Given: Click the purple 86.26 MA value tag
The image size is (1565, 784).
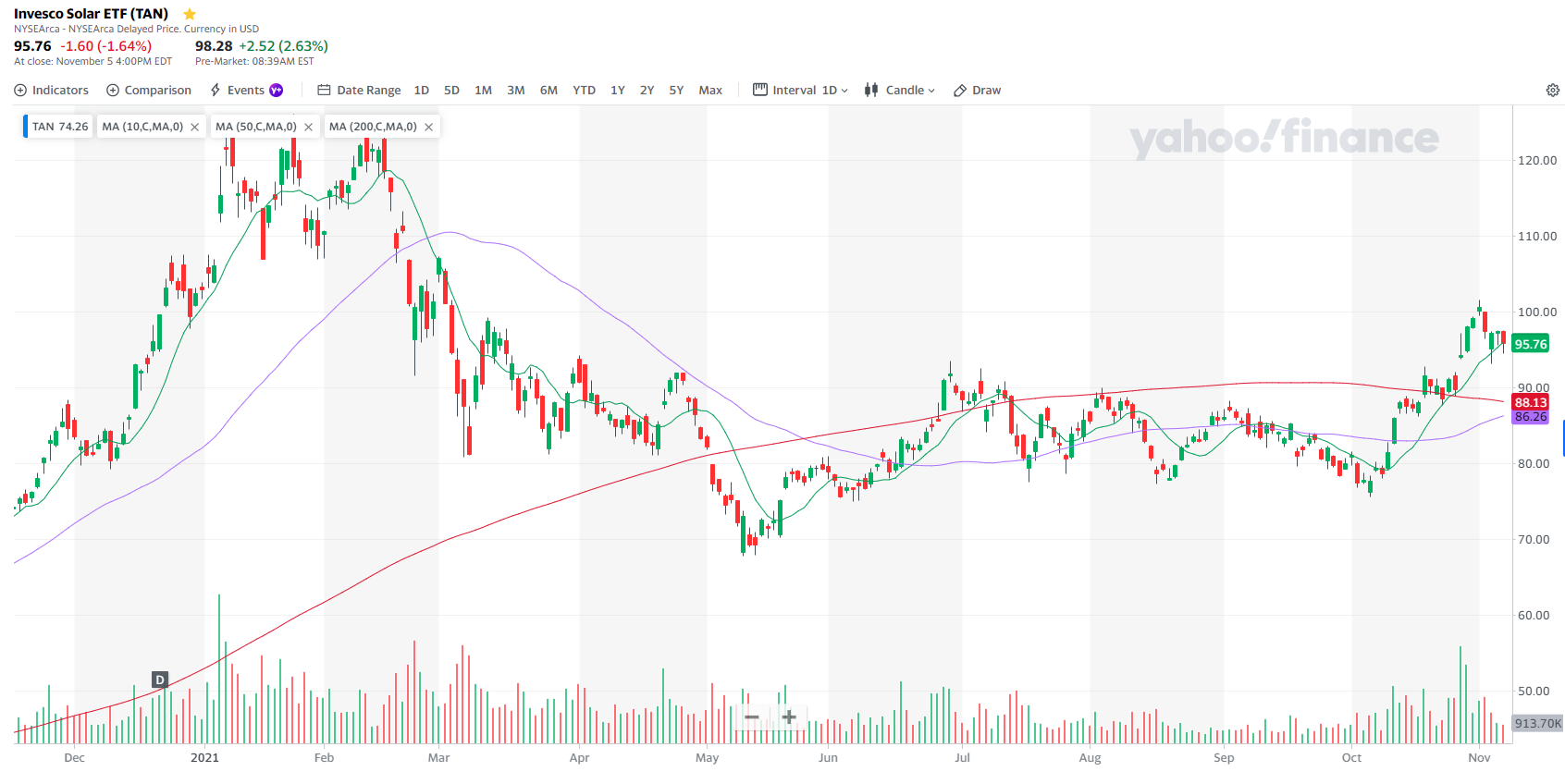Looking at the screenshot, I should [1531, 417].
